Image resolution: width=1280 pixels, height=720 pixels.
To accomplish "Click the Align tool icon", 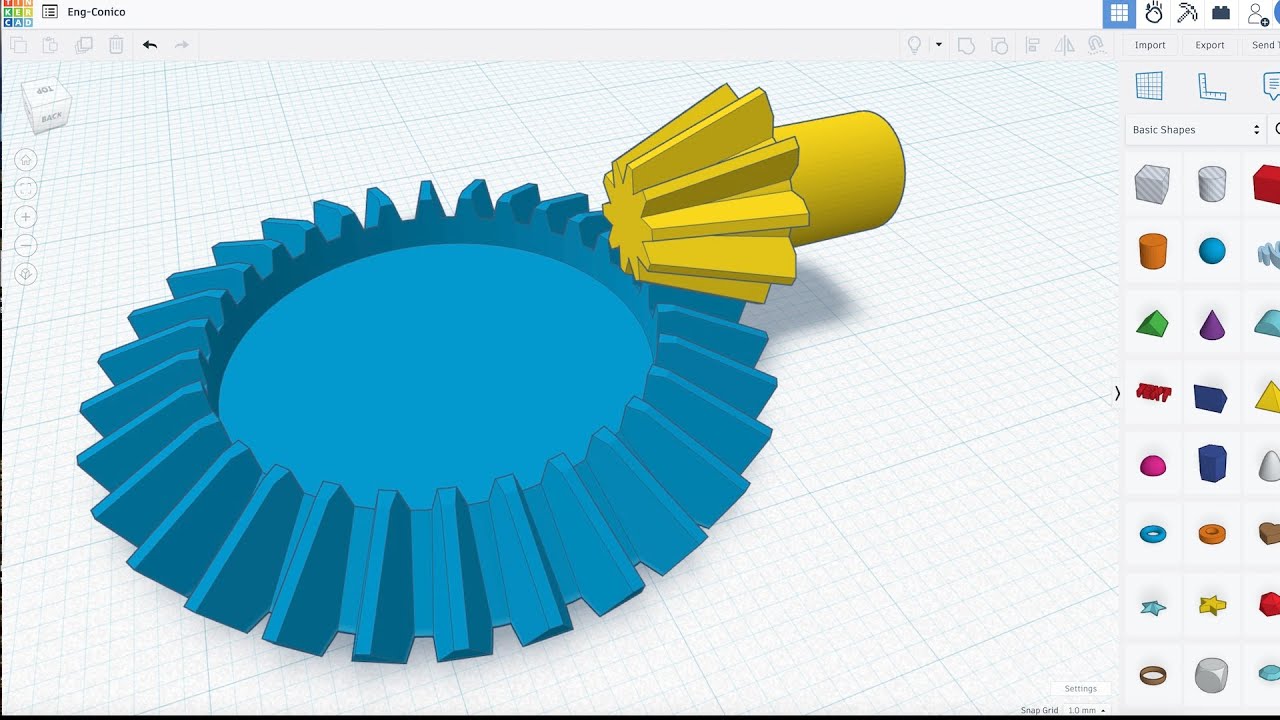I will click(1033, 45).
